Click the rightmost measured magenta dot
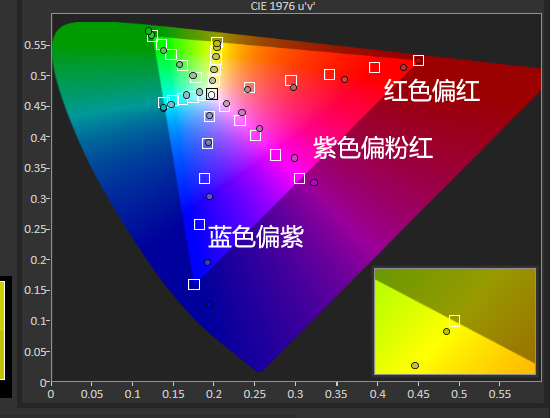The image size is (551, 418). point(314,183)
